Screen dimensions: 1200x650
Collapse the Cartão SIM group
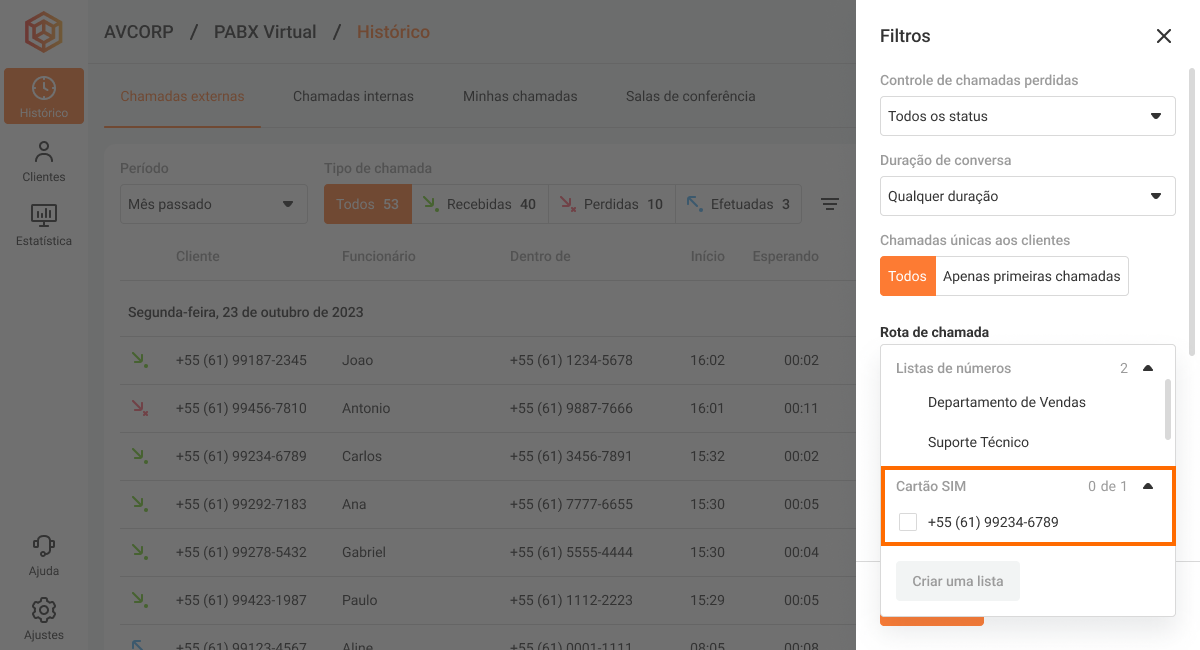(1148, 486)
